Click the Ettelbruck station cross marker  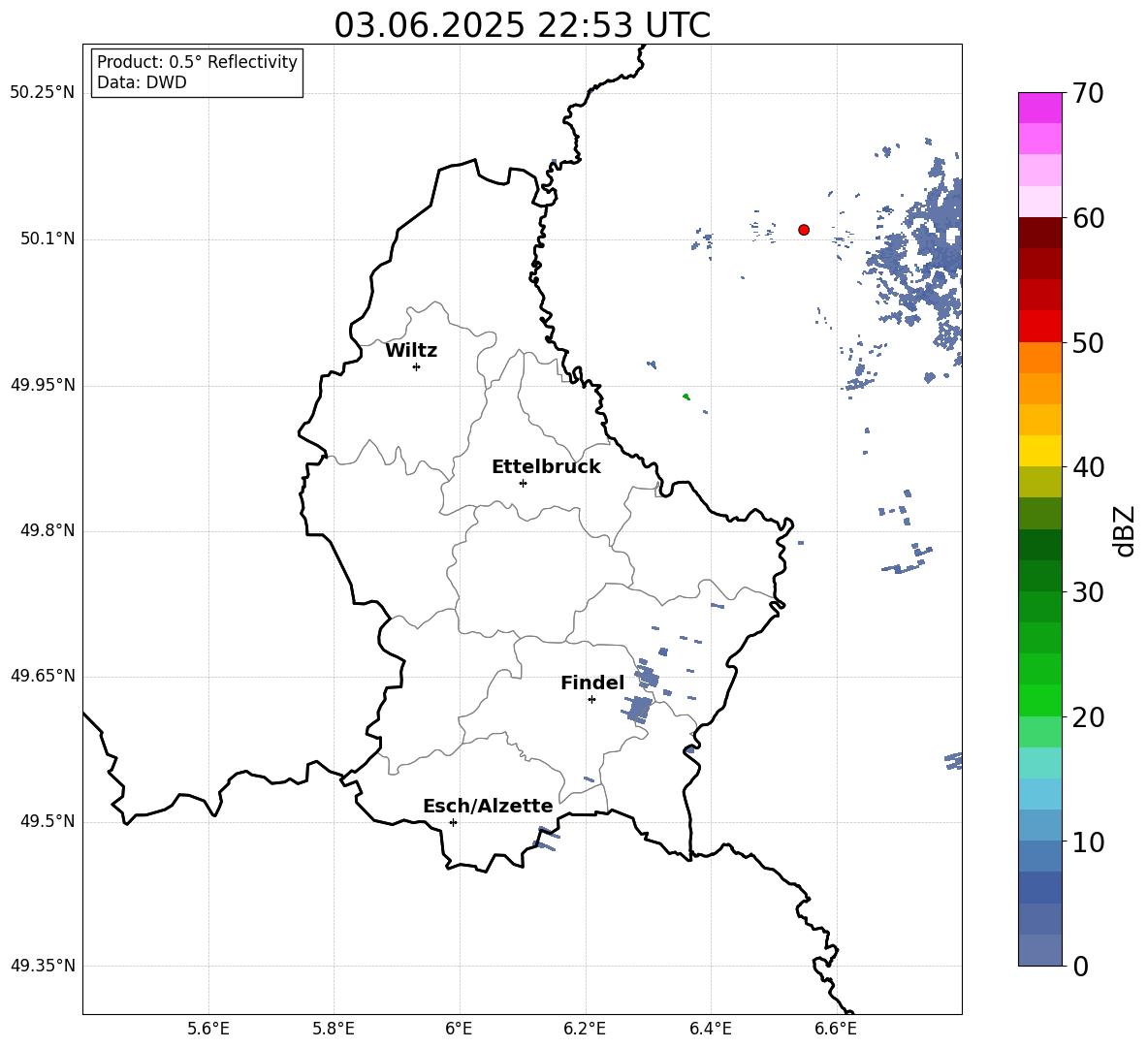pos(523,483)
